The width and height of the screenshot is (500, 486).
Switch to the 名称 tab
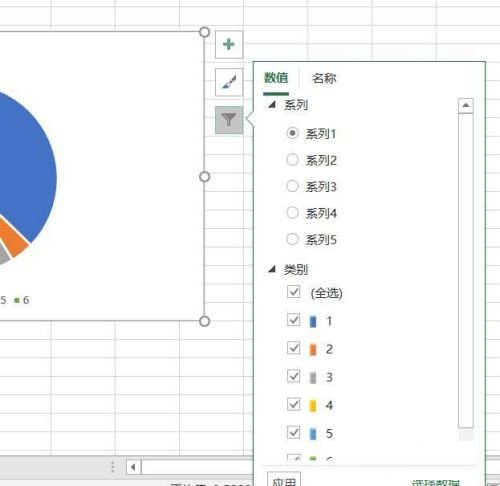[324, 78]
